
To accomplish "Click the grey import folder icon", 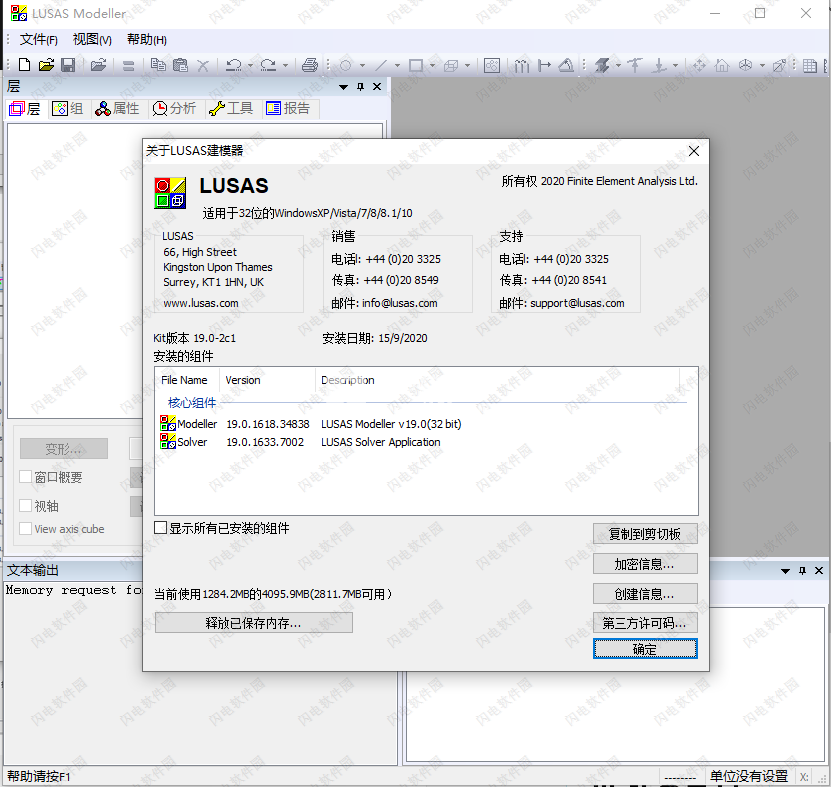I will (x=98, y=65).
